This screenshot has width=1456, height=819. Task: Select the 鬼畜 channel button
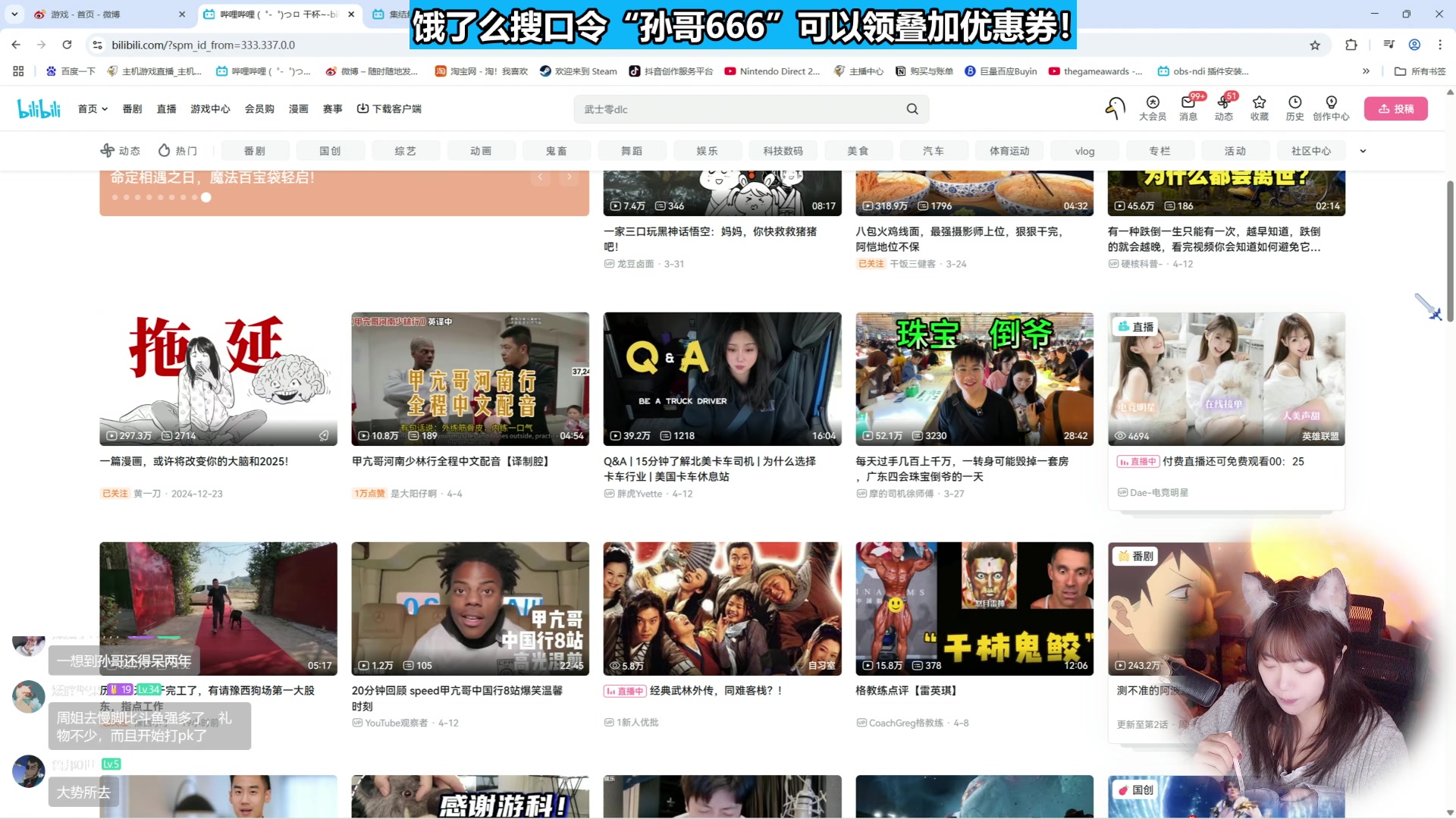[x=556, y=151]
